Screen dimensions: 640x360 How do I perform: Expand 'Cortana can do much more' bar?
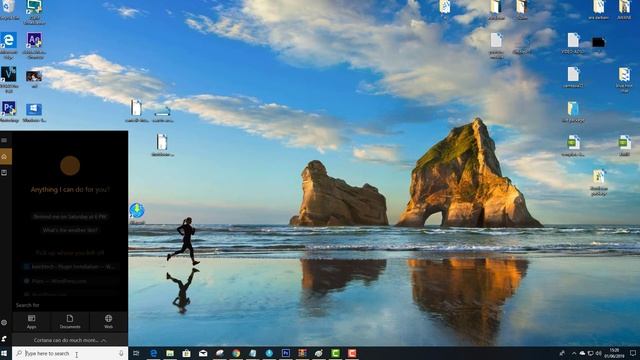click(x=70, y=340)
